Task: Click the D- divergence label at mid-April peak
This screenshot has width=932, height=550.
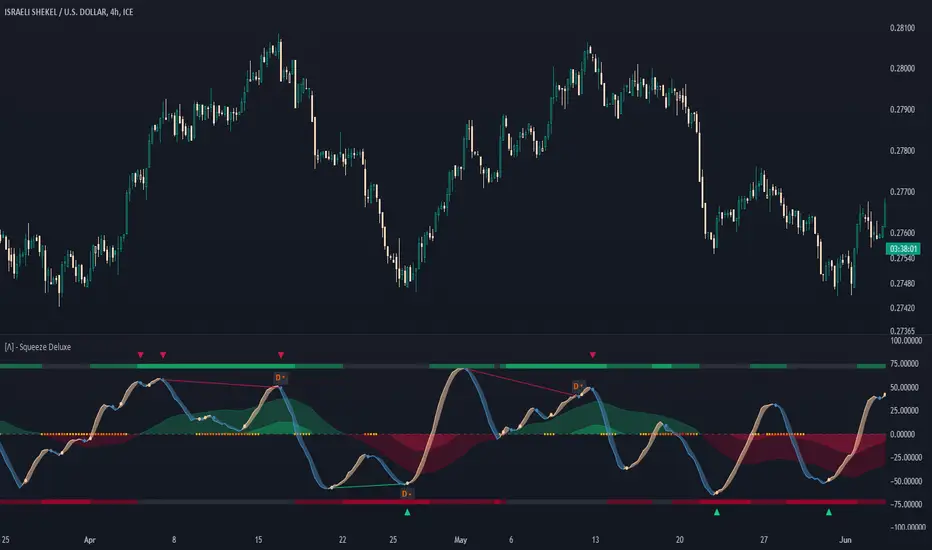Action: click(x=281, y=377)
